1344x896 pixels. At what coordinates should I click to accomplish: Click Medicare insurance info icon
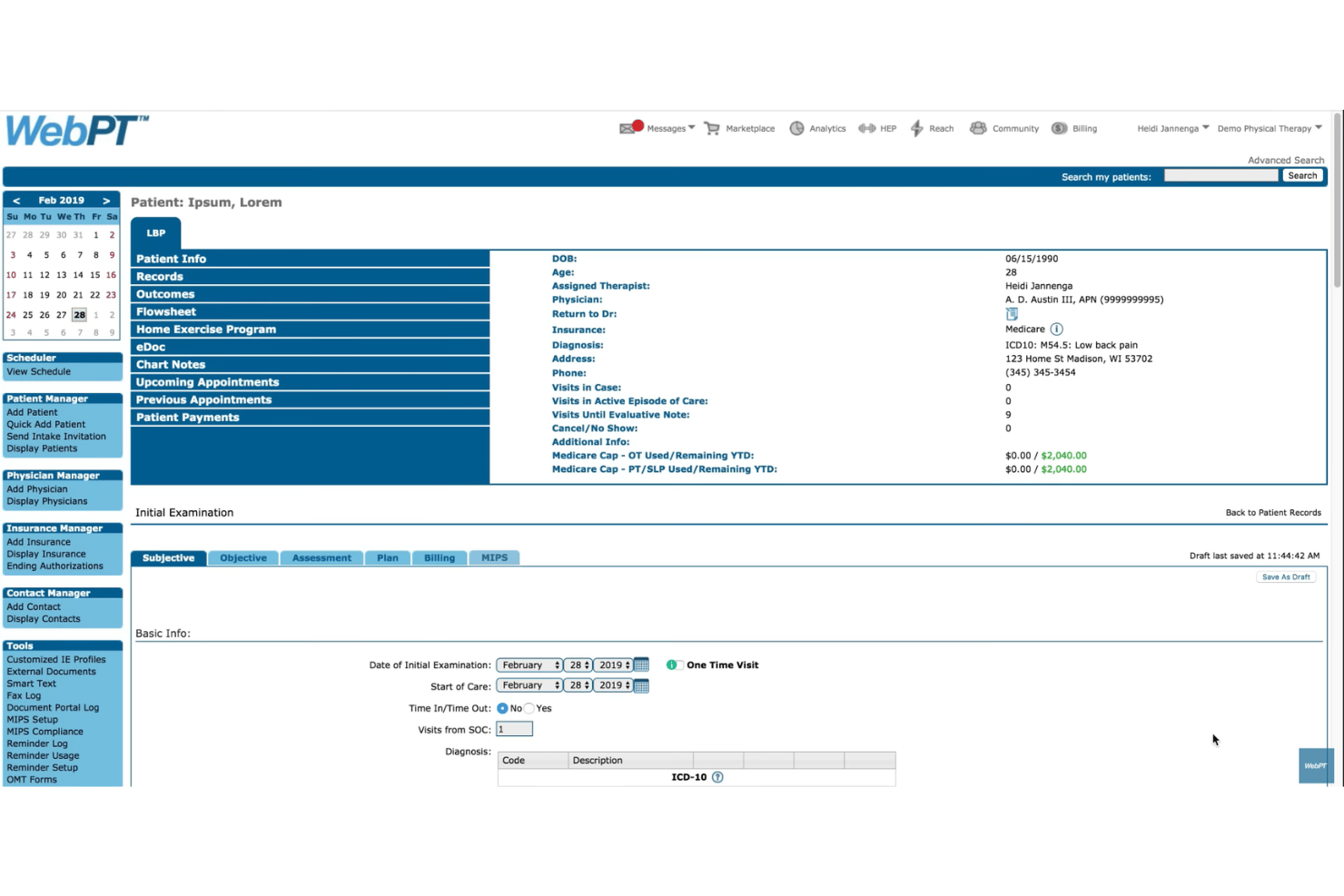(x=1056, y=330)
